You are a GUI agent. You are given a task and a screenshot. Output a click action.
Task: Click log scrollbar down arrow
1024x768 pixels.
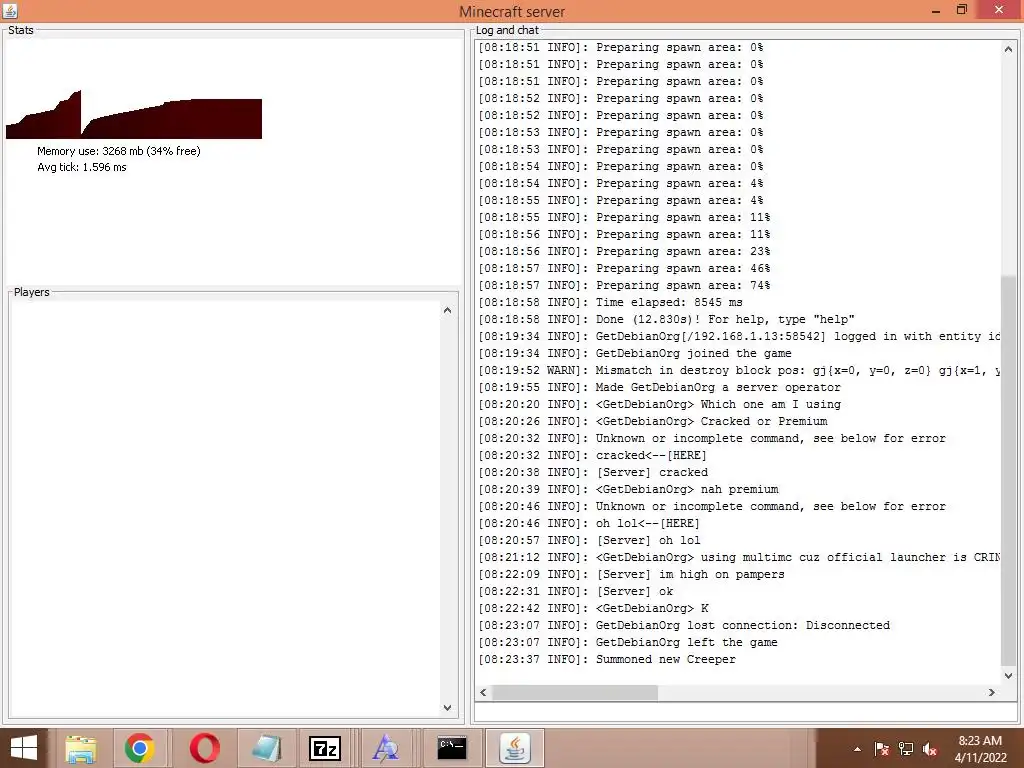tap(1008, 676)
